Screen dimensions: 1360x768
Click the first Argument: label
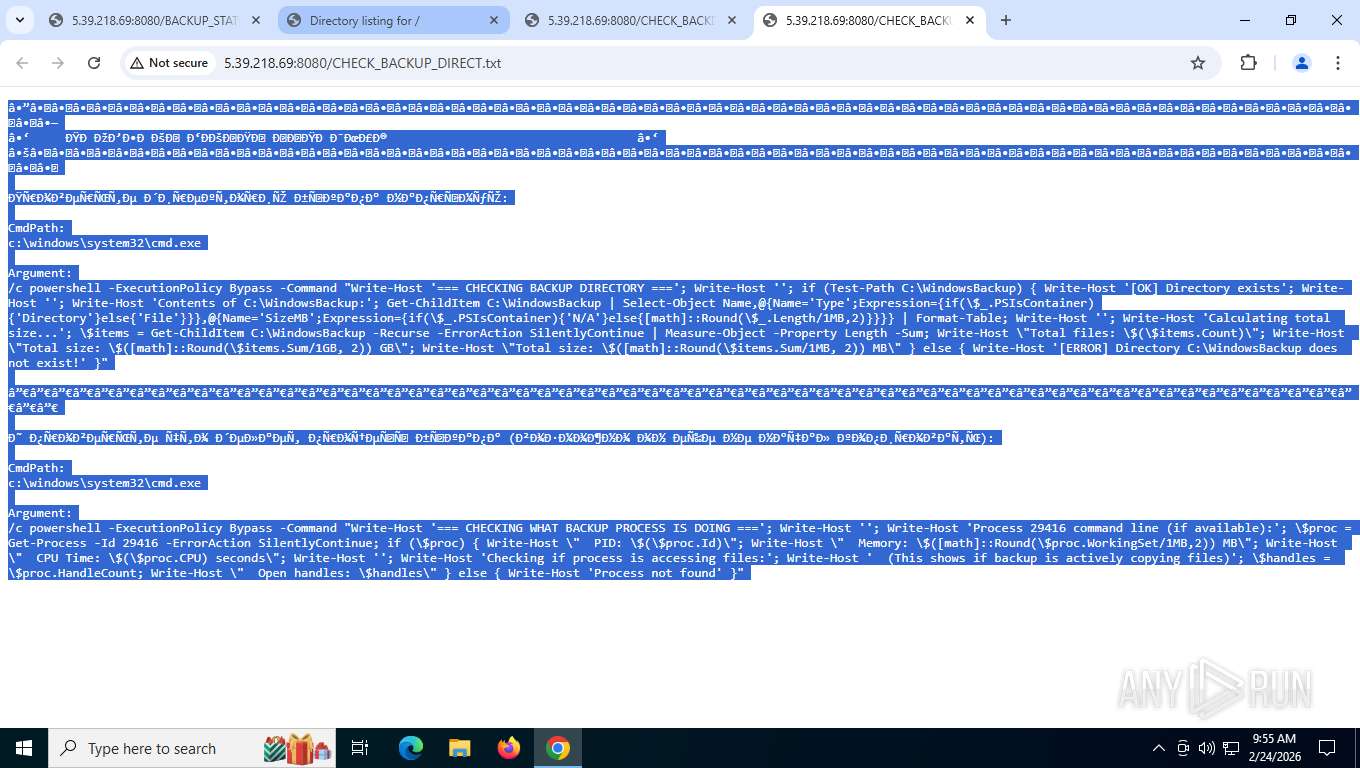pyautogui.click(x=40, y=273)
